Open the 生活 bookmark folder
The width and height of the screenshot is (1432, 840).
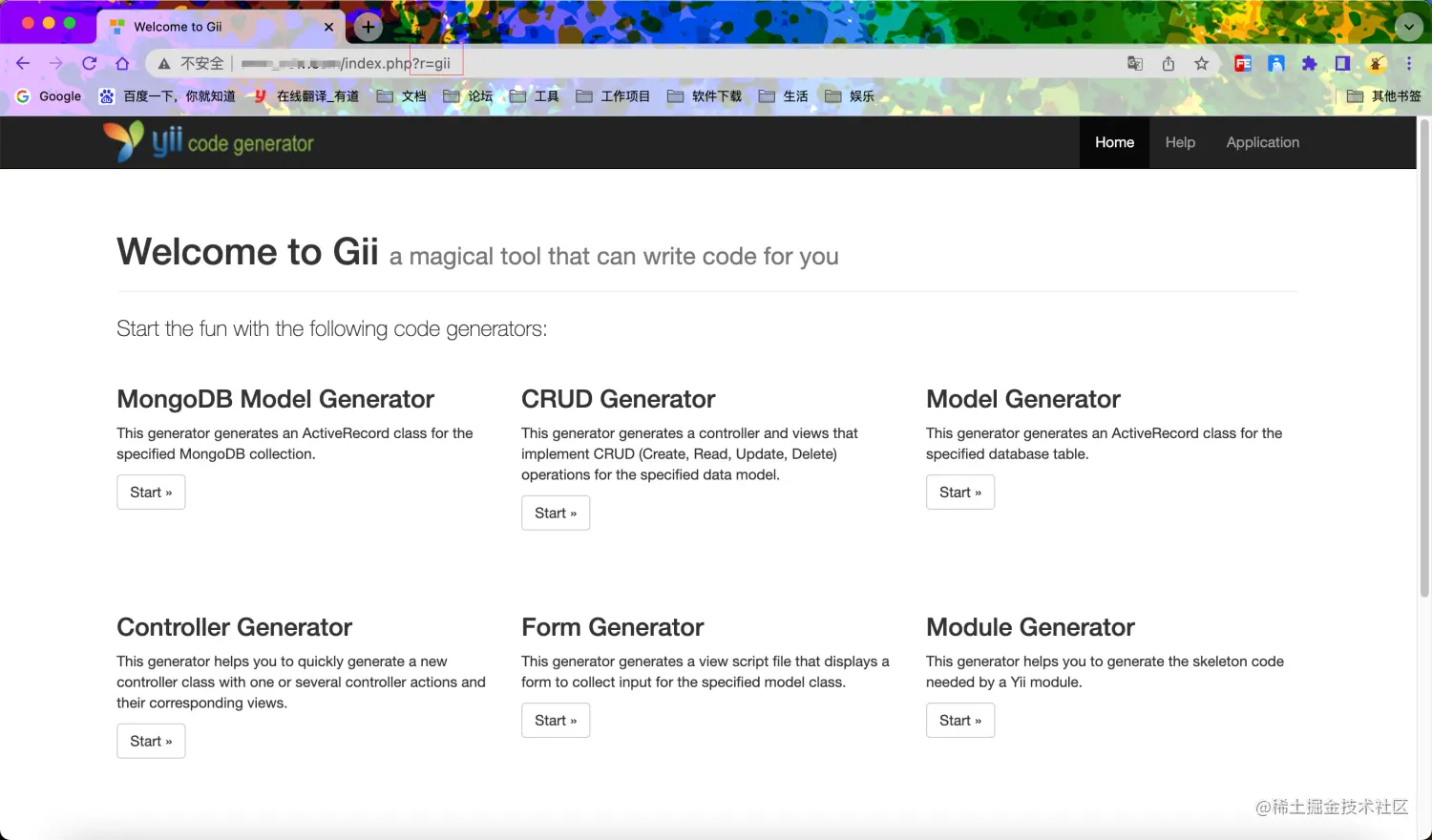784,96
